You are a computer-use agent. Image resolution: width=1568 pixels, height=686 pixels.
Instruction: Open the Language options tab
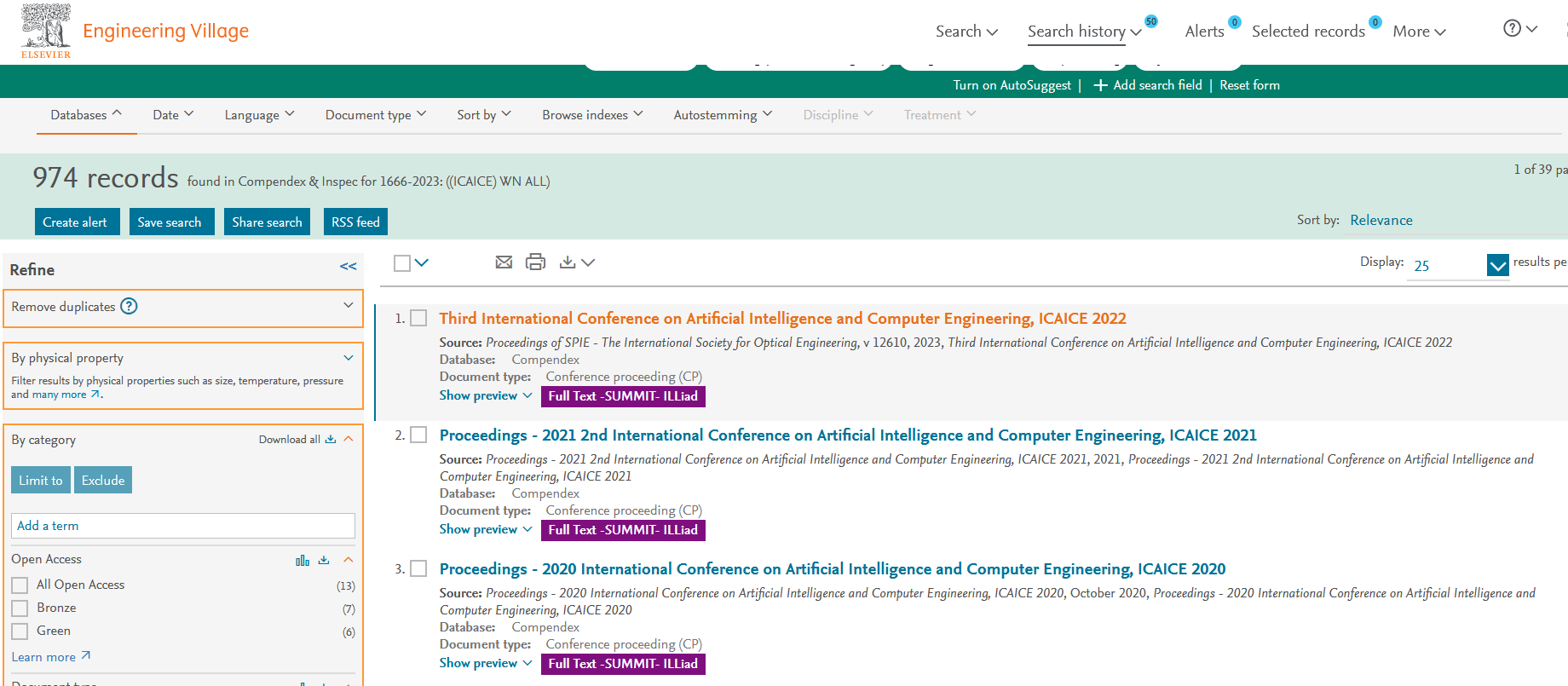coord(259,115)
